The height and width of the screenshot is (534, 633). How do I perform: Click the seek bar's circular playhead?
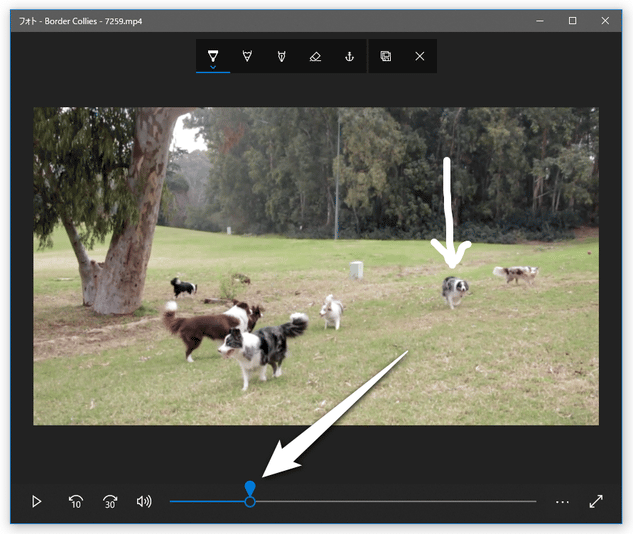(250, 501)
